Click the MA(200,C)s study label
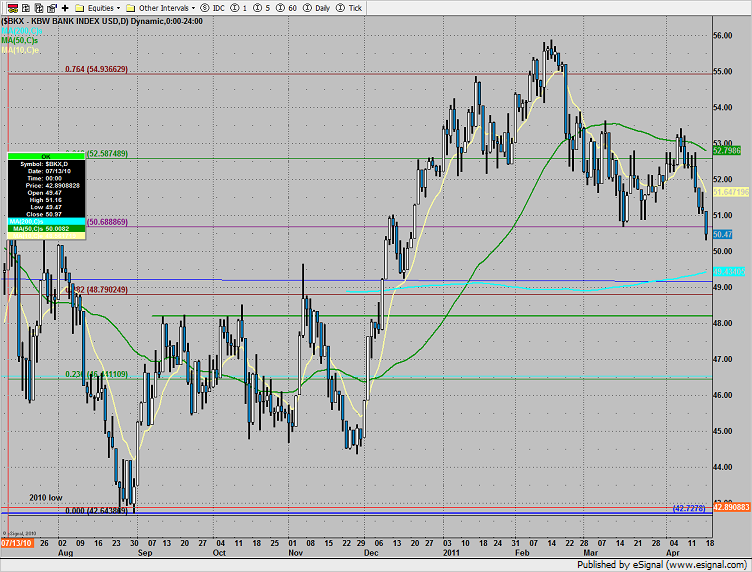The height and width of the screenshot is (572, 752). click(x=22, y=31)
